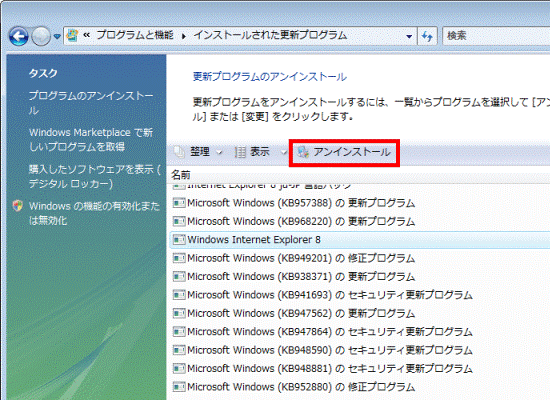This screenshot has width=550, height=400.
Task: Open Windows Marketplace で新しいプログラムを取得 link
Action: [91, 139]
